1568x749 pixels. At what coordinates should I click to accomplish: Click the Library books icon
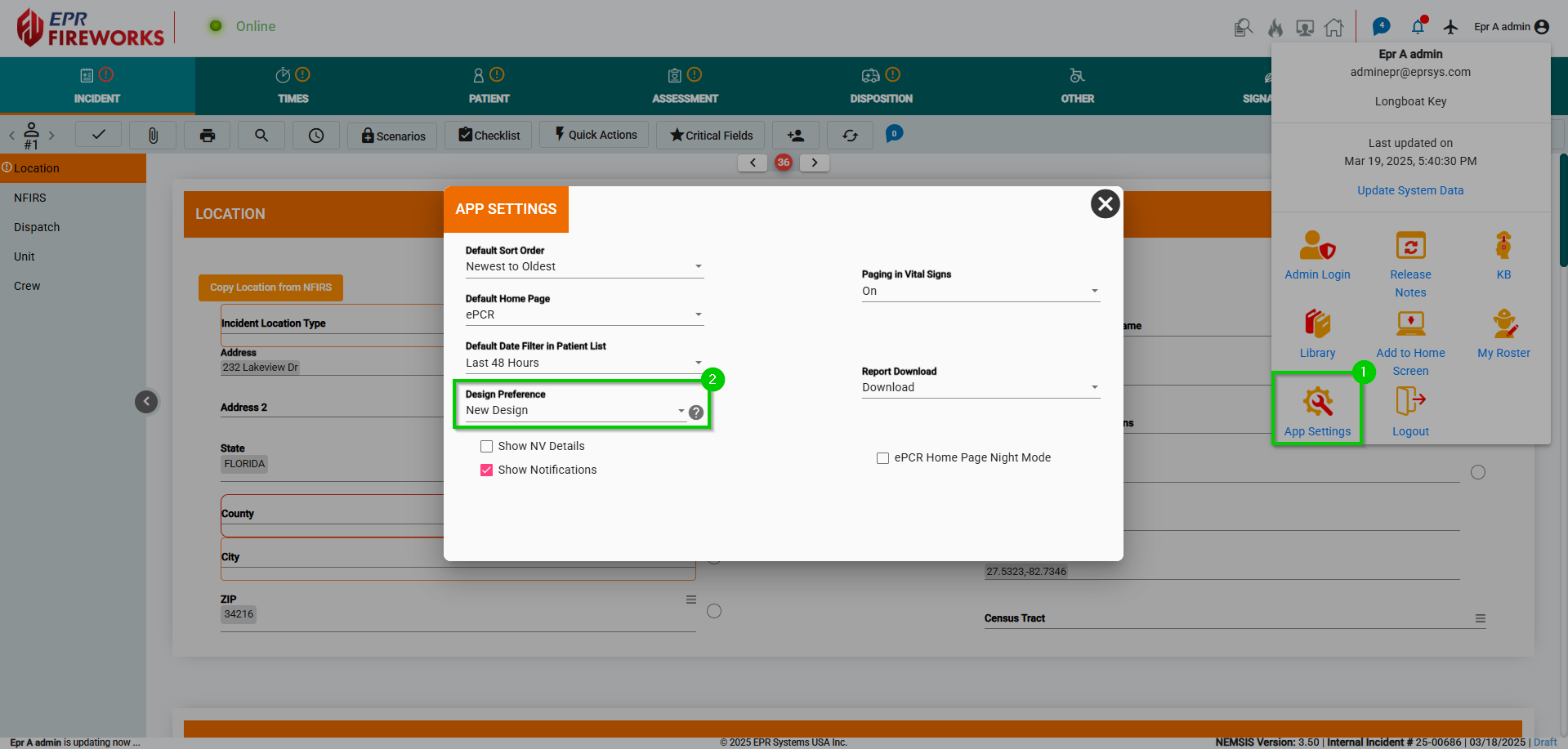pos(1317,323)
